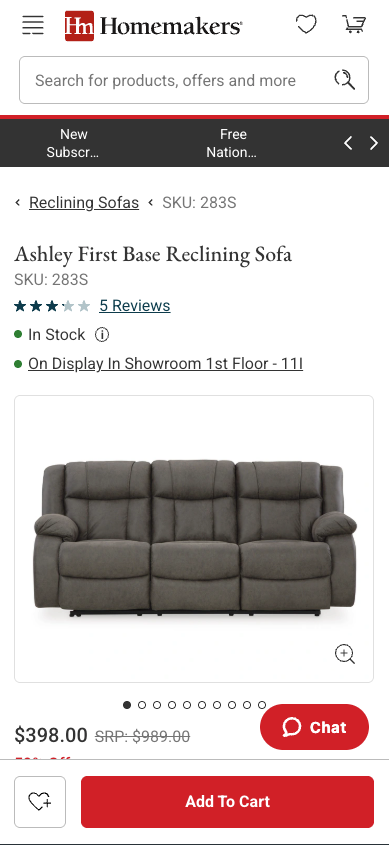
Task: Select the second image carousel dot
Action: click(142, 705)
